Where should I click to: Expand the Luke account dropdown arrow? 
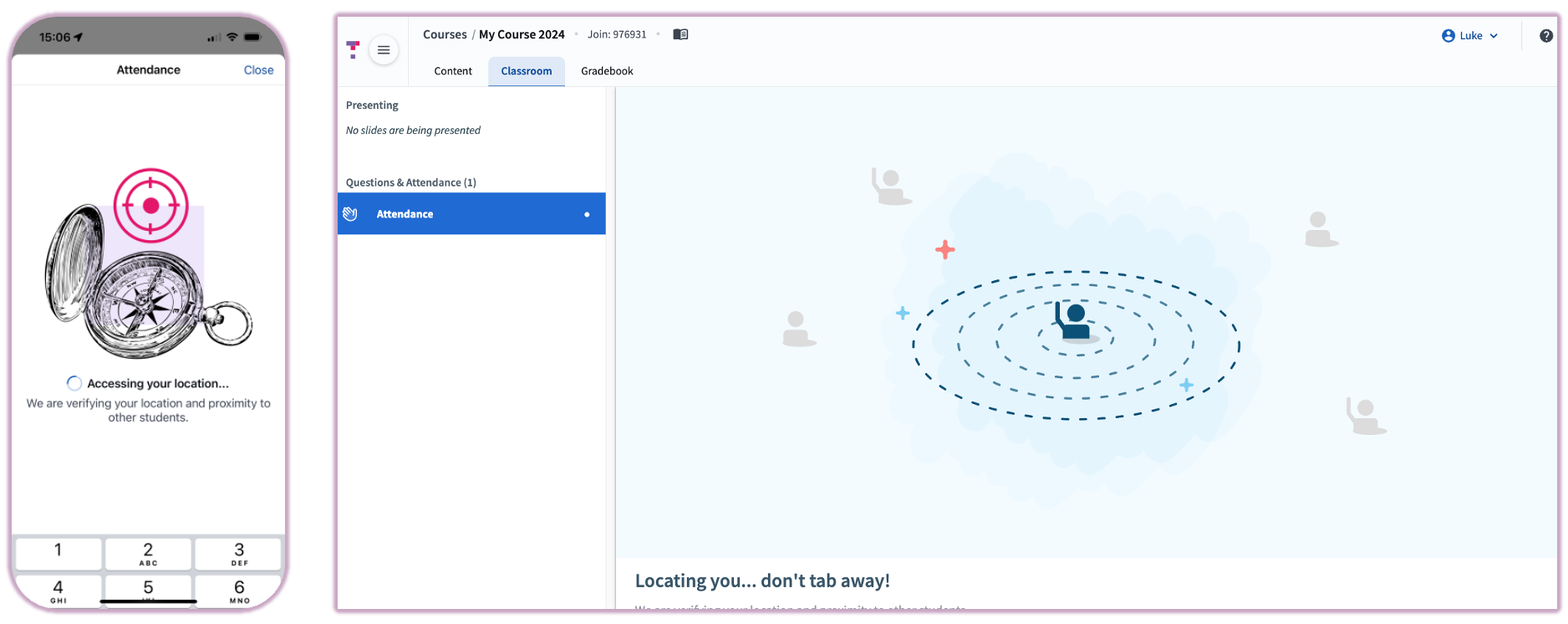[1494, 36]
